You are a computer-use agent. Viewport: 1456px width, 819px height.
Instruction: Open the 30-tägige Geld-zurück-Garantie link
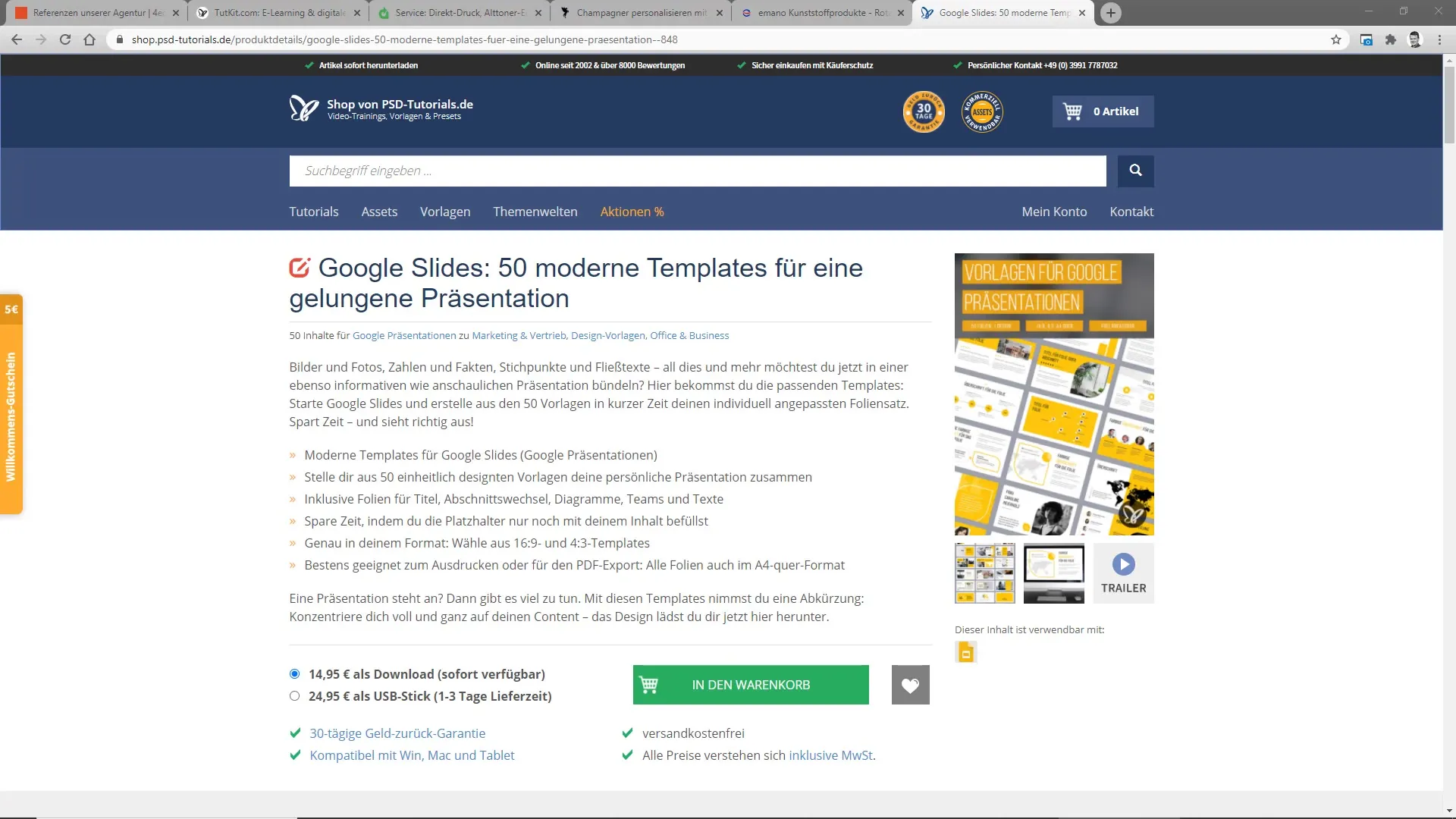pyautogui.click(x=397, y=733)
